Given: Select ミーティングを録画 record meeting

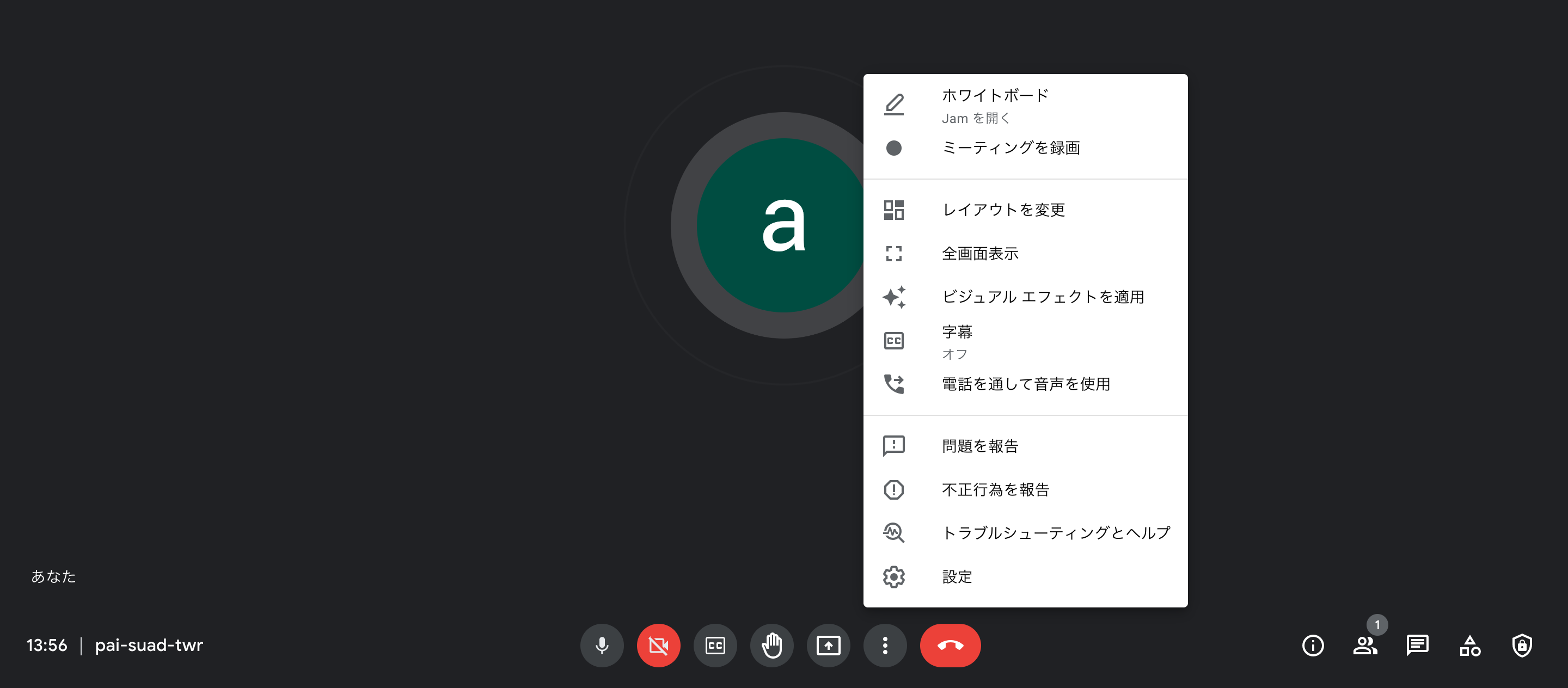Looking at the screenshot, I should click(x=1010, y=148).
